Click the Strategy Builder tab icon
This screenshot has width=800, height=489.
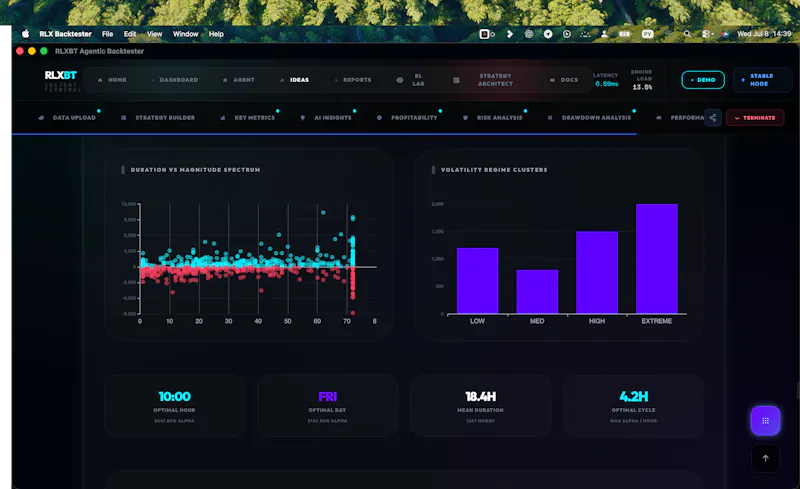pyautogui.click(x=123, y=118)
